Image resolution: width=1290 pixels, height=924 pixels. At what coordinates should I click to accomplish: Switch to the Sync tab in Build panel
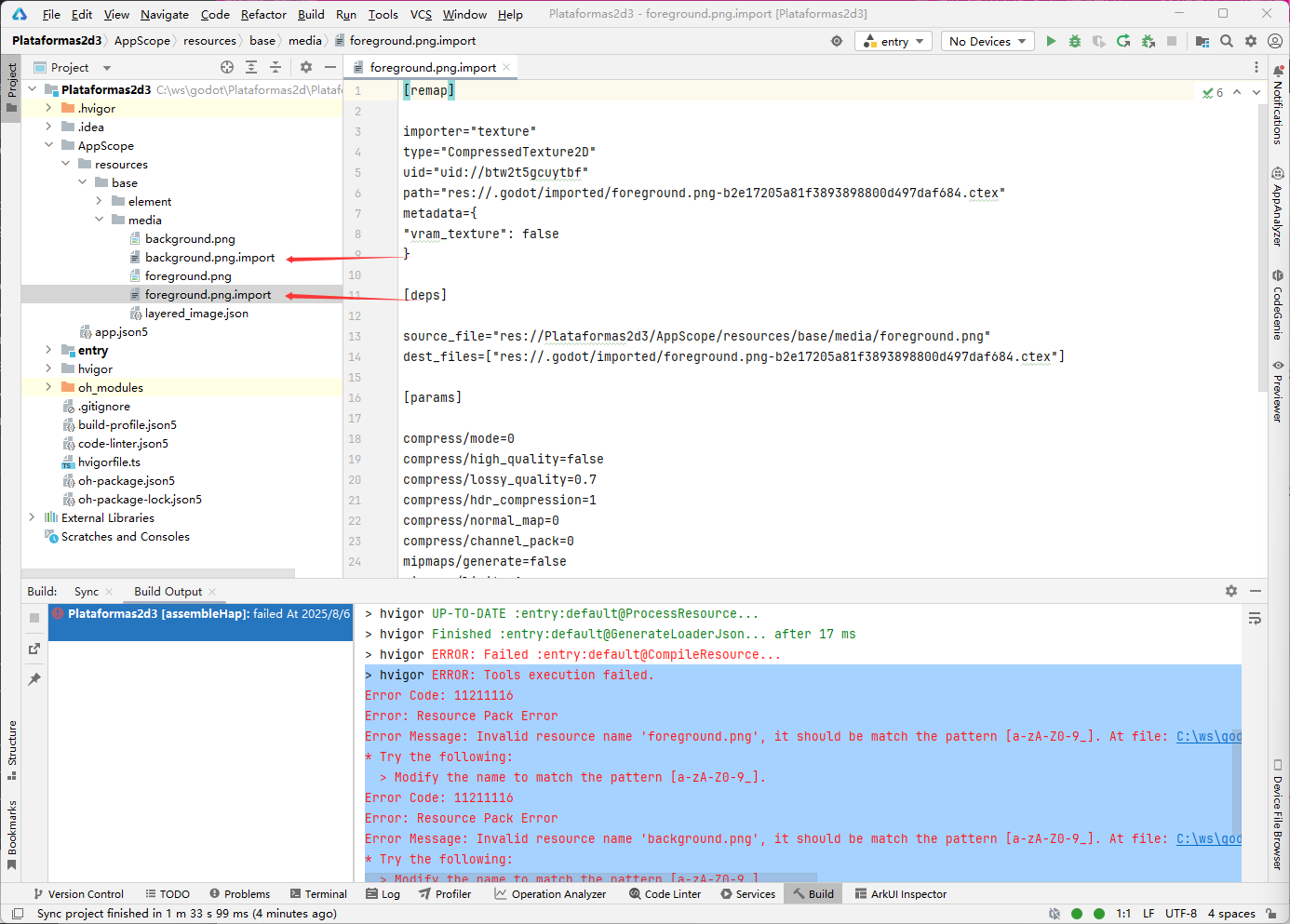[x=87, y=591]
